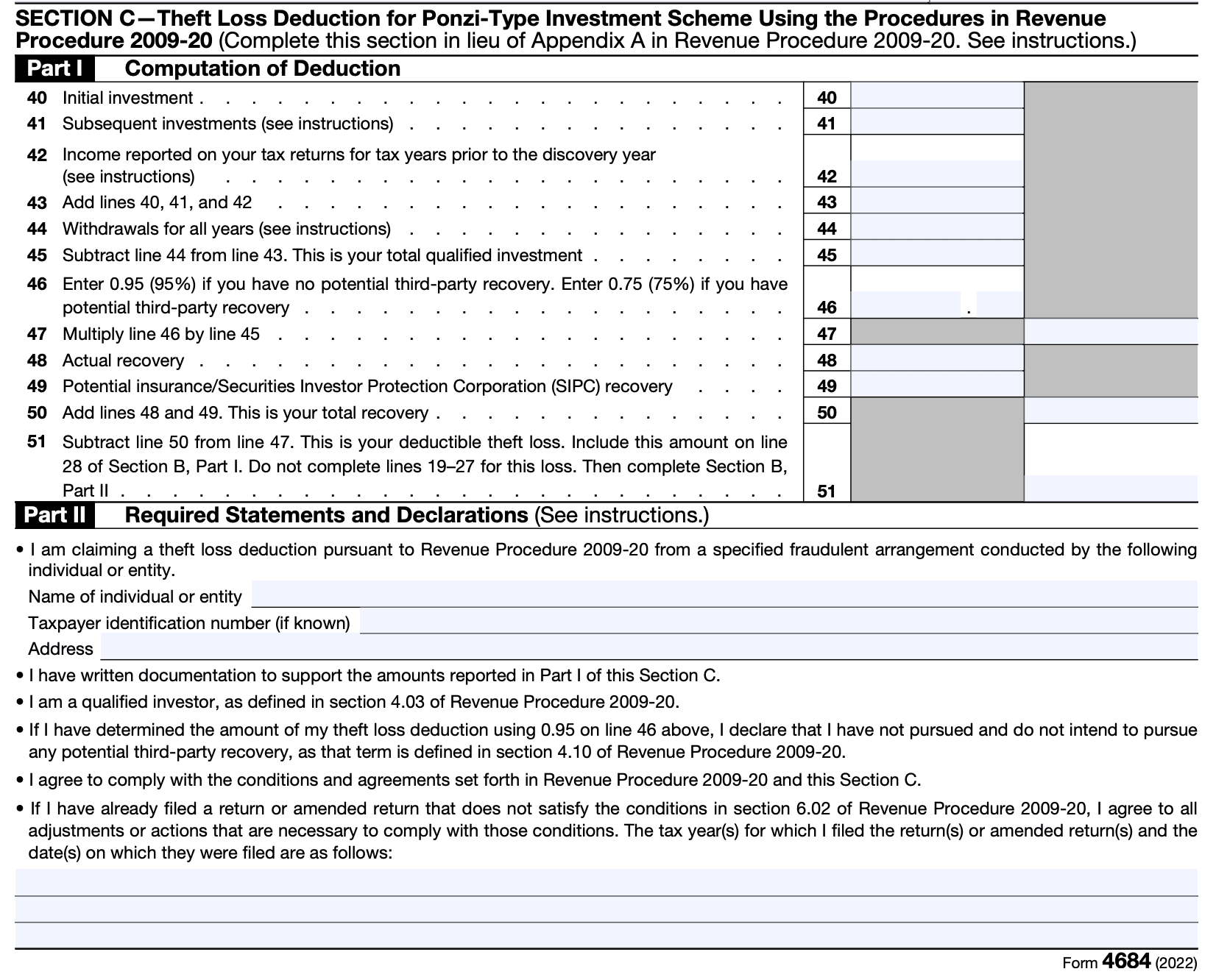
Task: Focus the line 43 total field
Action: 936,202
